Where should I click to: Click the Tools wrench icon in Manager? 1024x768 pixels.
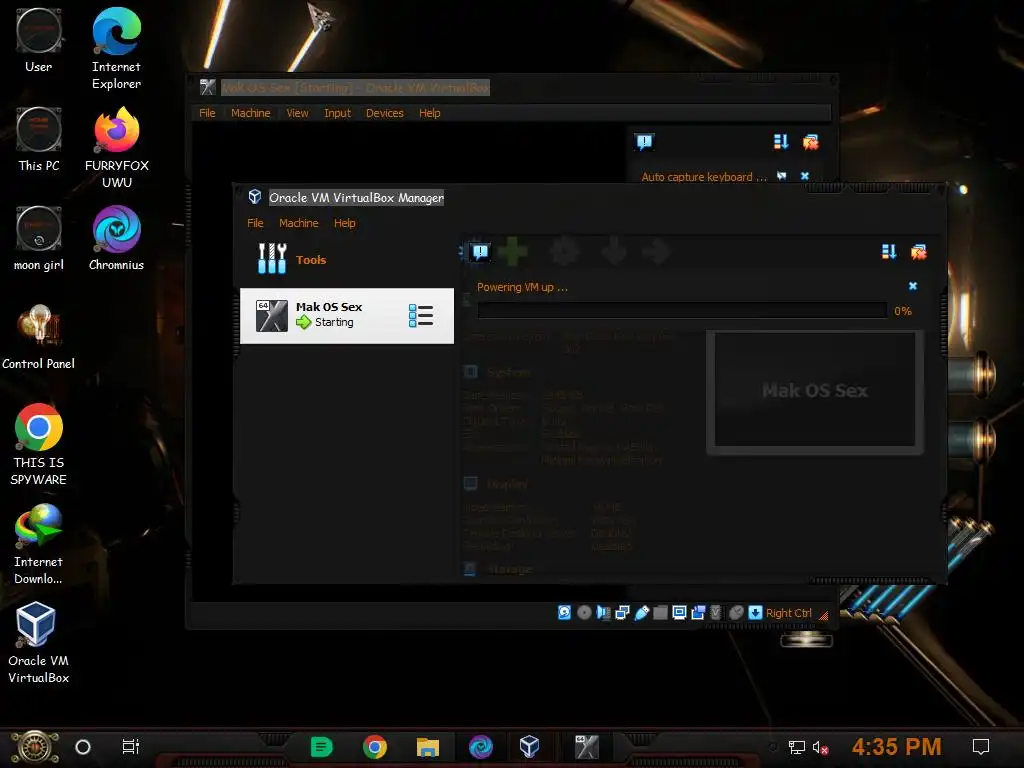point(272,259)
